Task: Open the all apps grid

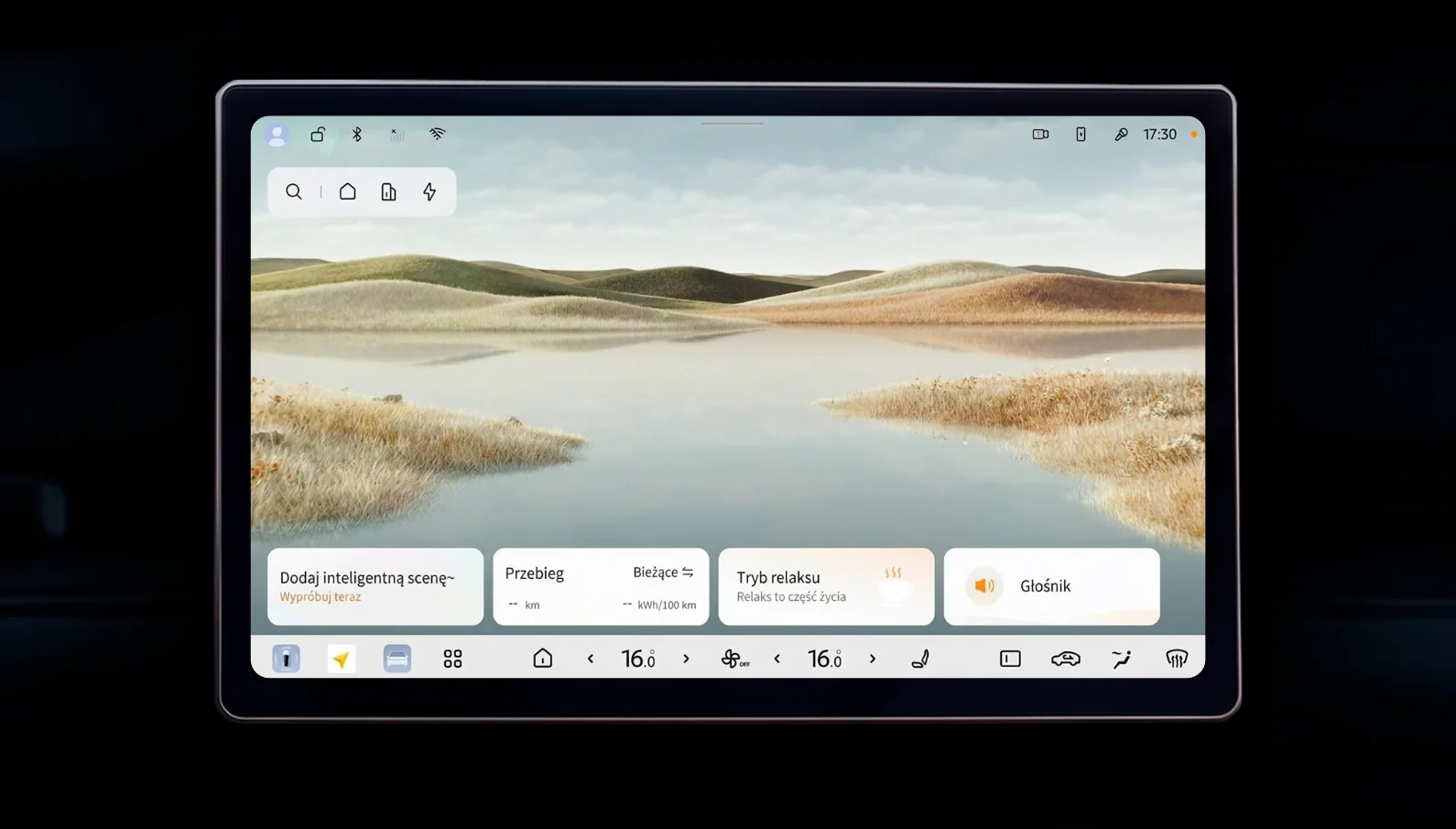Action: click(x=452, y=659)
